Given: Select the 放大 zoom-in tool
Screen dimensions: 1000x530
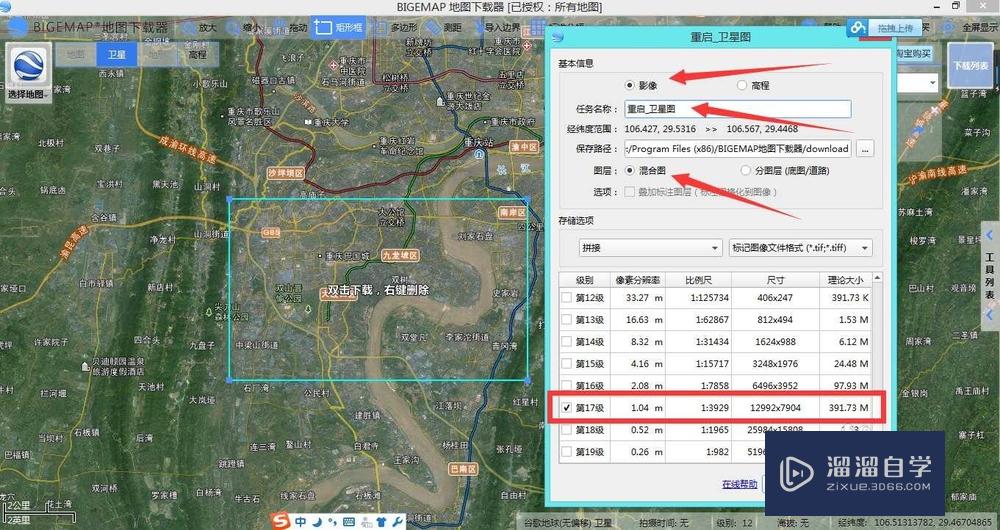Looking at the screenshot, I should 200,28.
